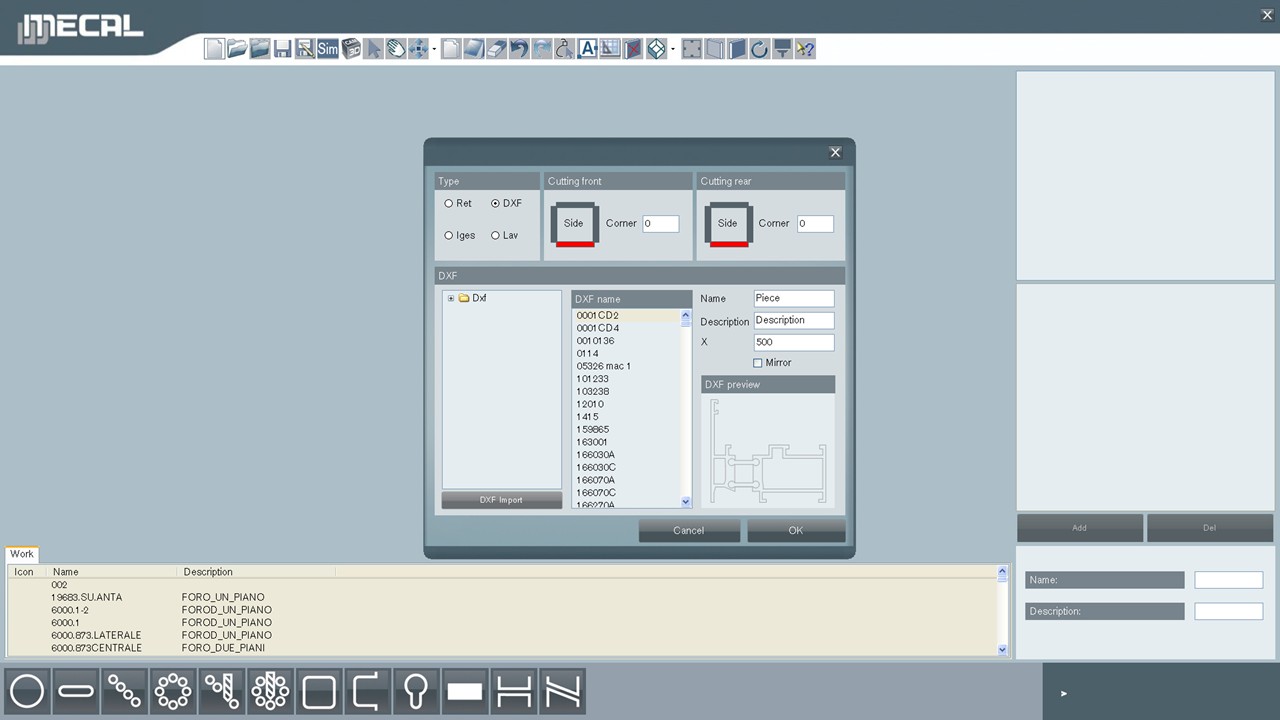The width and height of the screenshot is (1280, 720).
Task: Switch to the Work tab
Action: pos(22,554)
